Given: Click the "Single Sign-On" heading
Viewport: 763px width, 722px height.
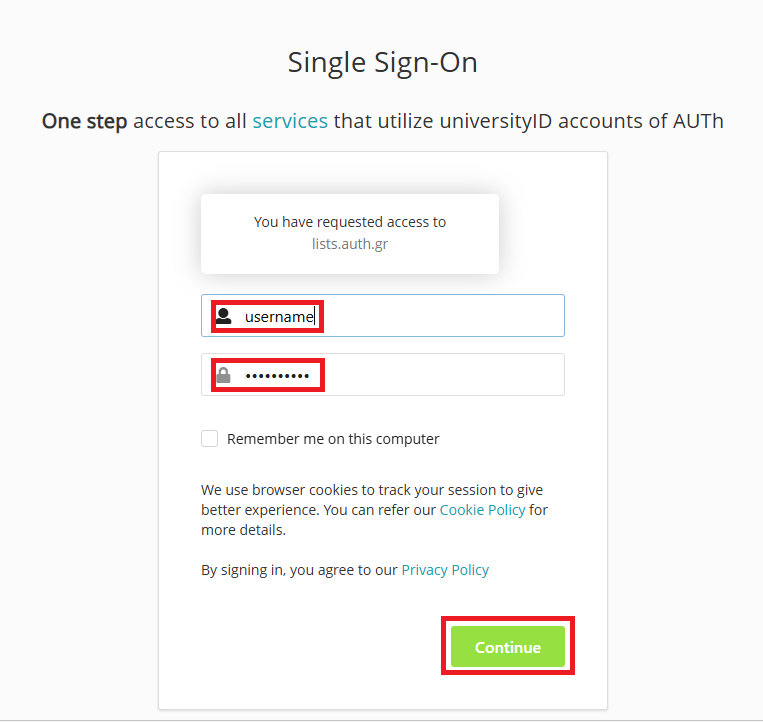Looking at the screenshot, I should [x=382, y=62].
